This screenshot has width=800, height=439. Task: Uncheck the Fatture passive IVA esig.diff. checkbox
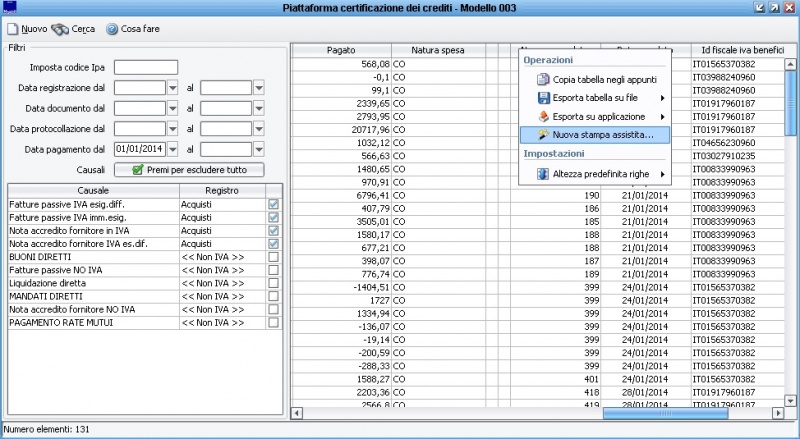pos(273,204)
